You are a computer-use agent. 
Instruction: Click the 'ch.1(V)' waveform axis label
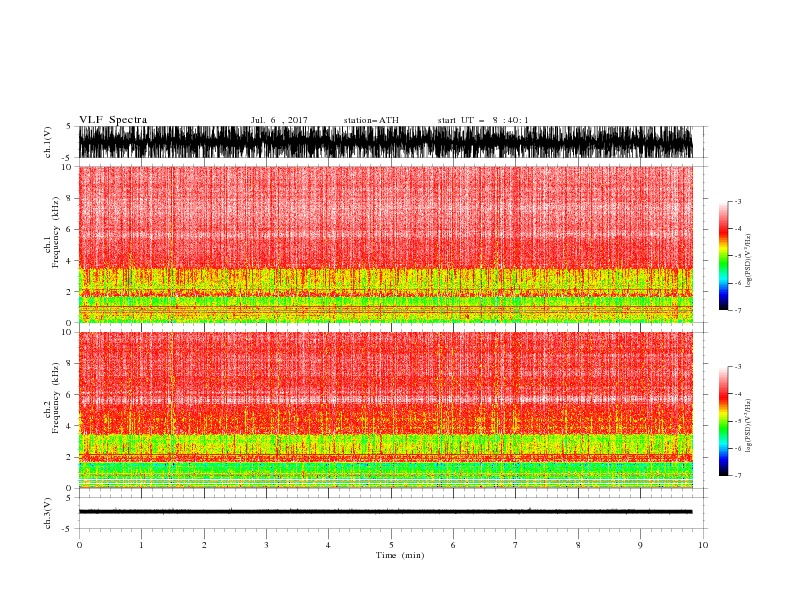click(48, 142)
